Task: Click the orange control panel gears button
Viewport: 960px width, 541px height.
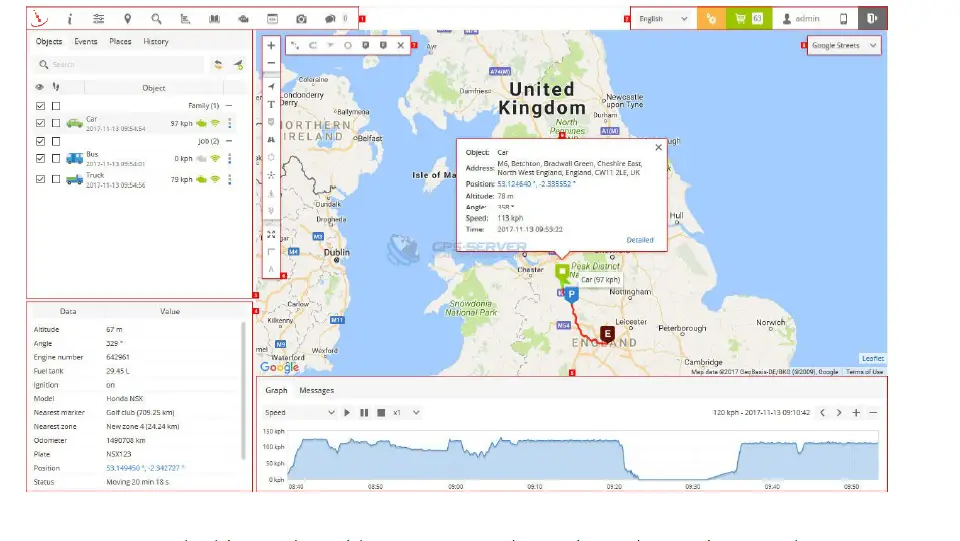Action: click(x=711, y=18)
